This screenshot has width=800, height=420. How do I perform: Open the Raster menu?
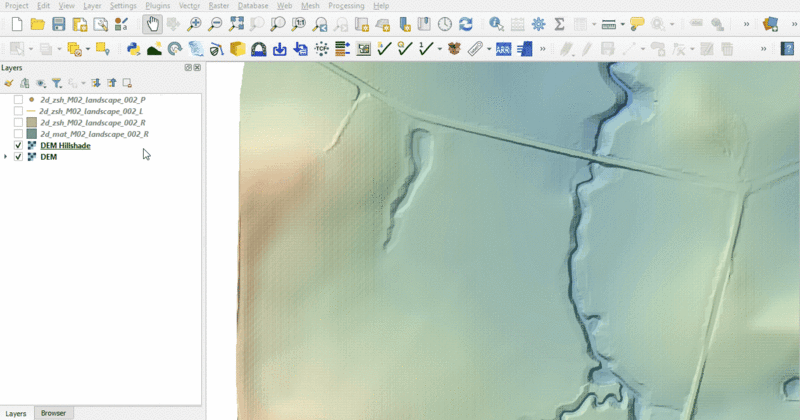point(218,6)
